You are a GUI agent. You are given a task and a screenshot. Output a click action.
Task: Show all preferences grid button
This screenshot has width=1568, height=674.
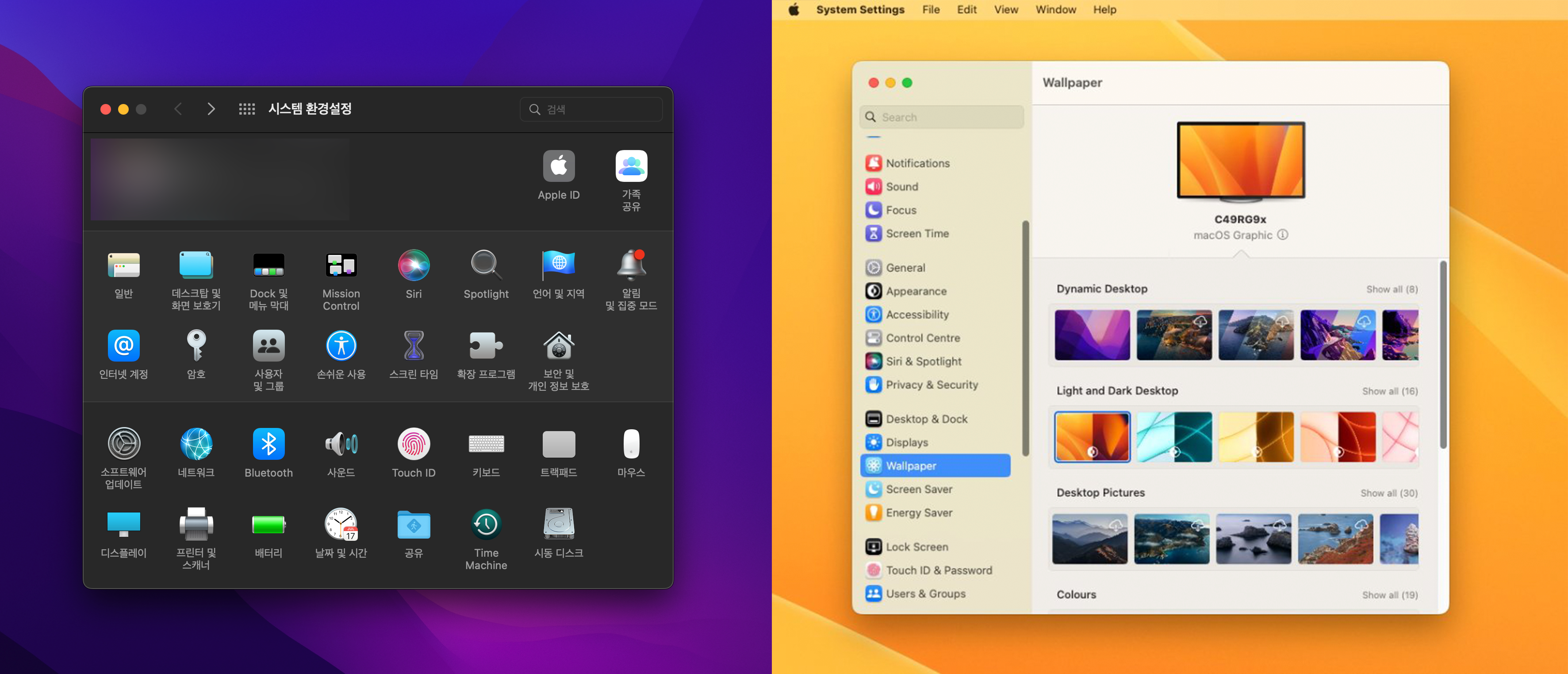(246, 109)
